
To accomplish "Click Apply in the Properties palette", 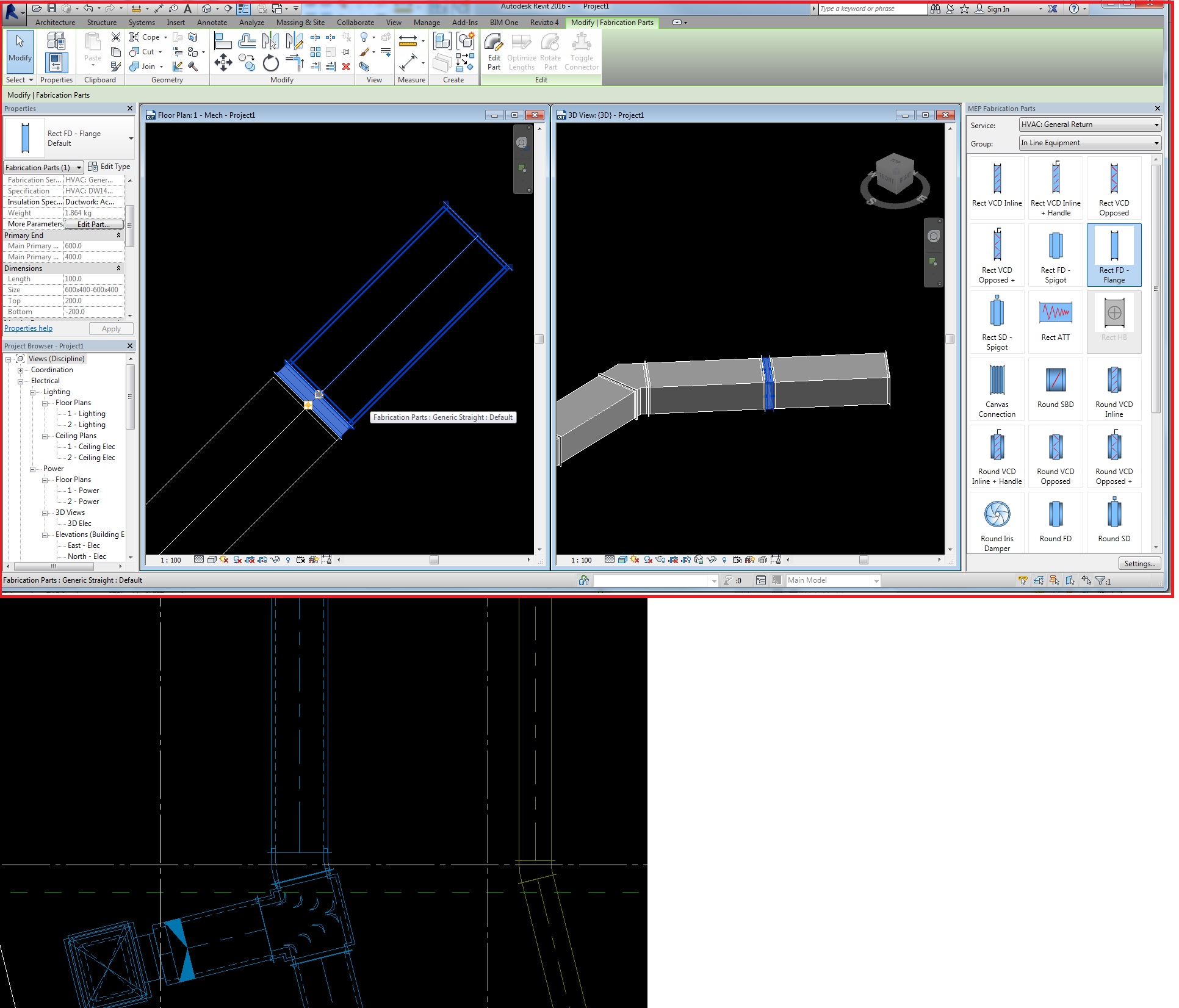I will [110, 328].
